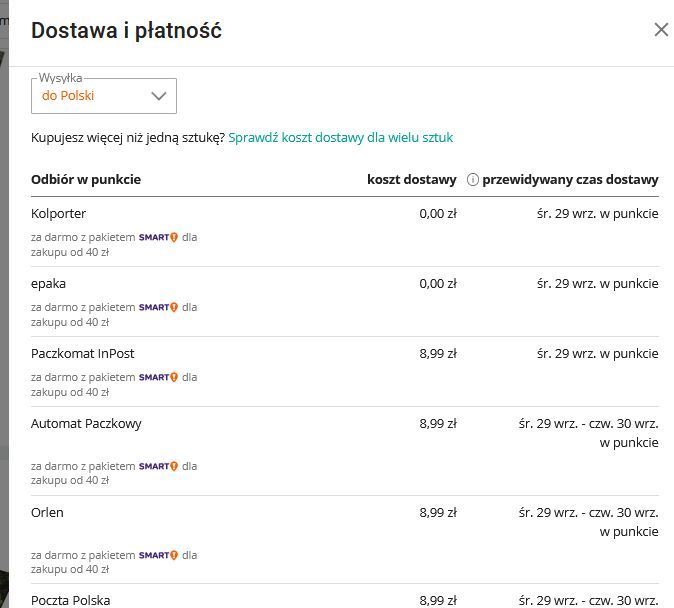Click the info icon beside przewidywany czas dostawy
Image resolution: width=674 pixels, height=608 pixels.
pos(472,180)
